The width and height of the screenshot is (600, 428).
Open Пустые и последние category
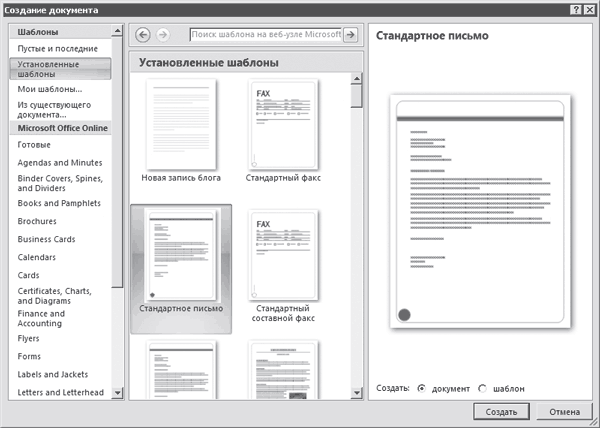click(x=60, y=49)
